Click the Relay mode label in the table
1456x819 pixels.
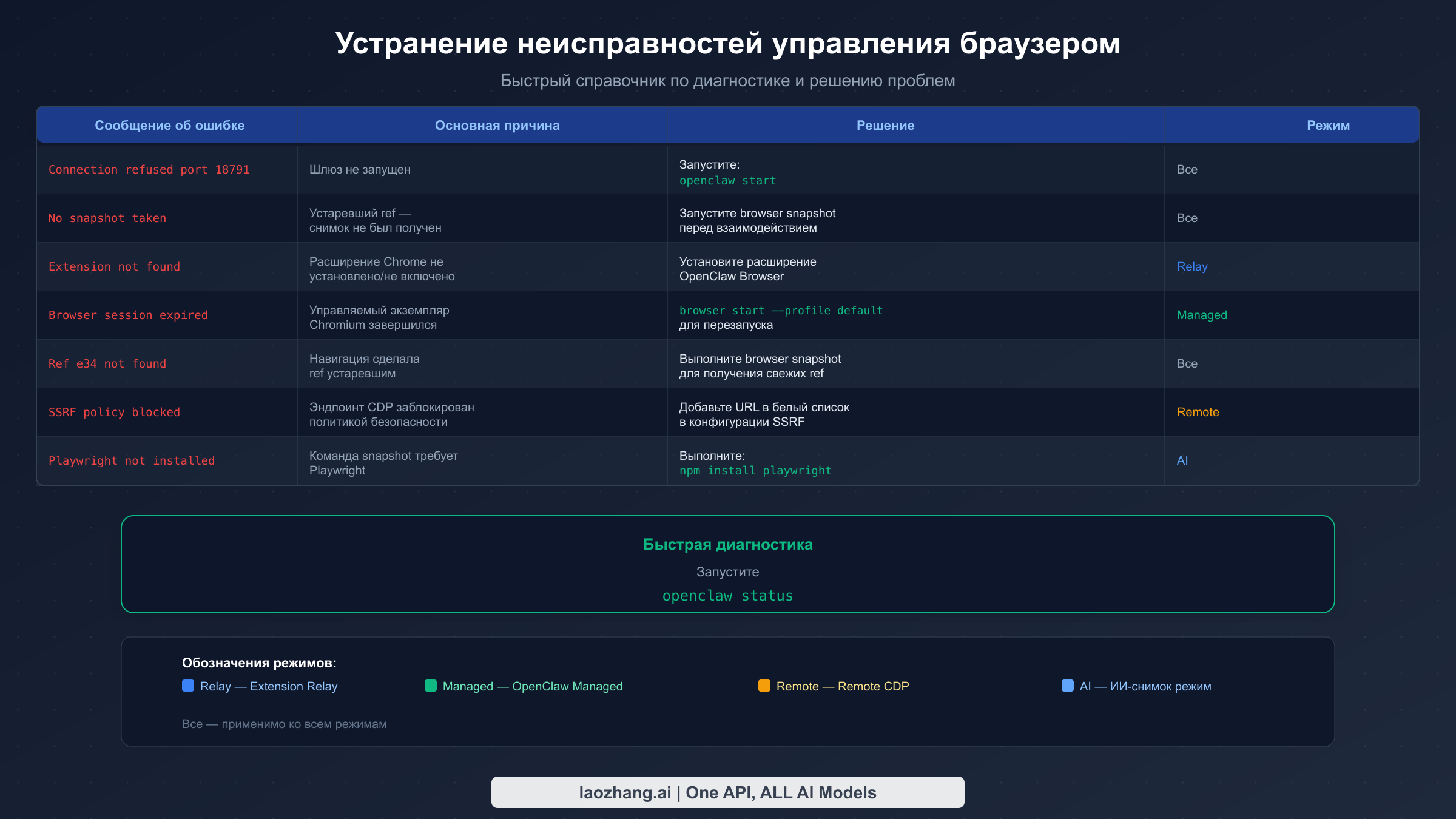click(x=1191, y=266)
